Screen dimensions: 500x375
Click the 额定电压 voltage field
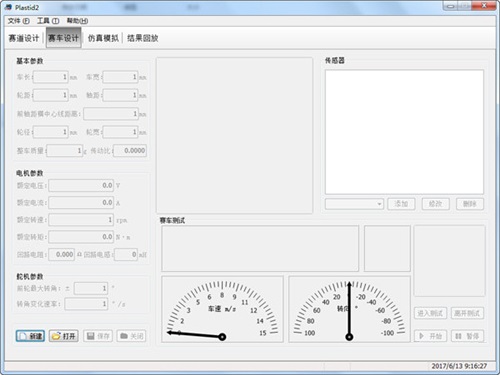point(81,185)
